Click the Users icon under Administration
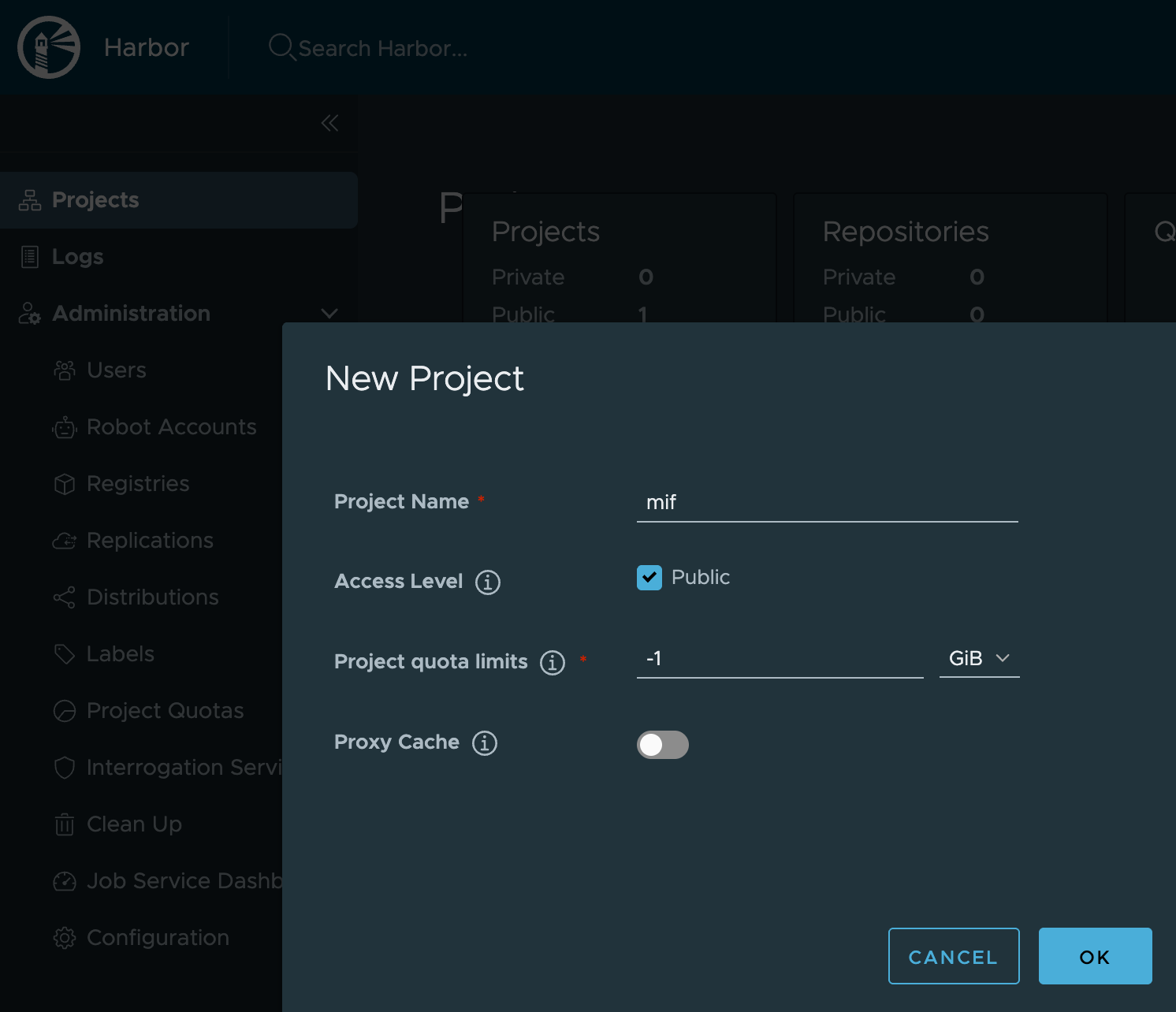 coord(64,370)
